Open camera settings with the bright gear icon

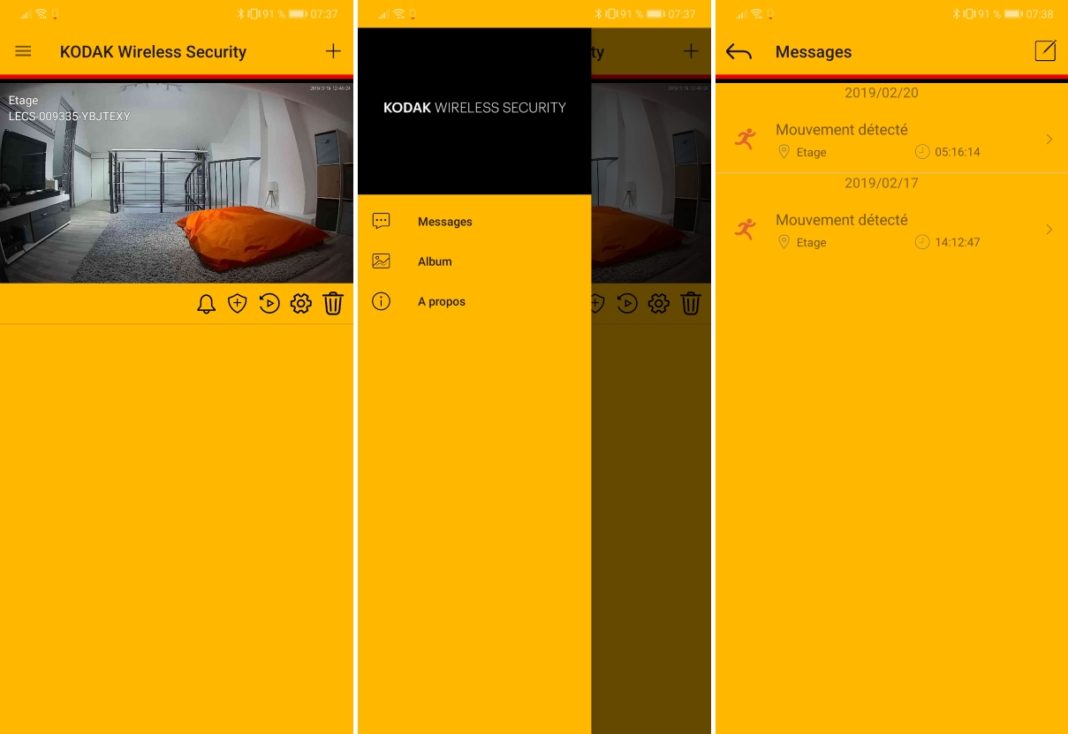[x=300, y=304]
